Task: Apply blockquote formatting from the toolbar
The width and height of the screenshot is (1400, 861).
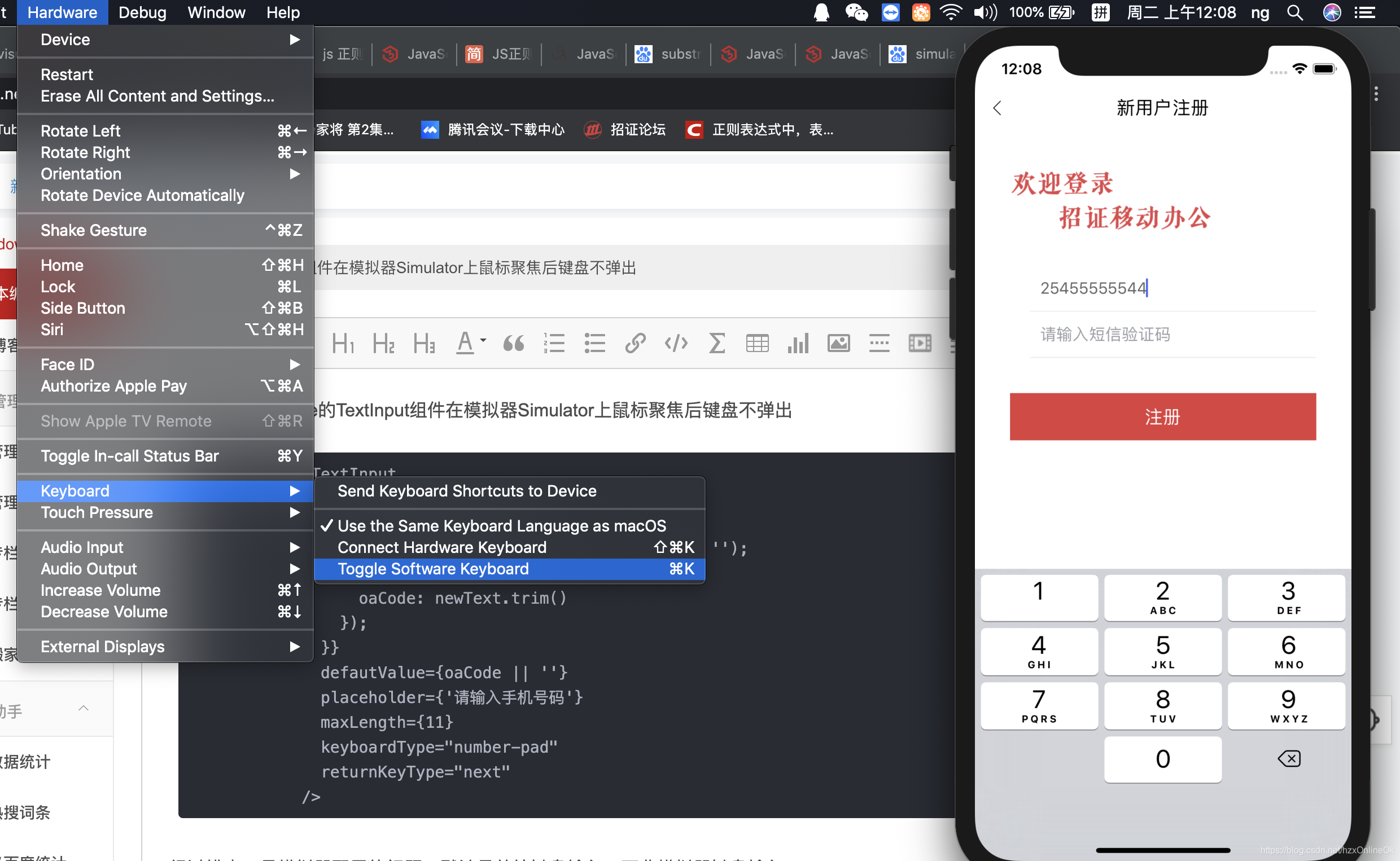Action: click(513, 344)
